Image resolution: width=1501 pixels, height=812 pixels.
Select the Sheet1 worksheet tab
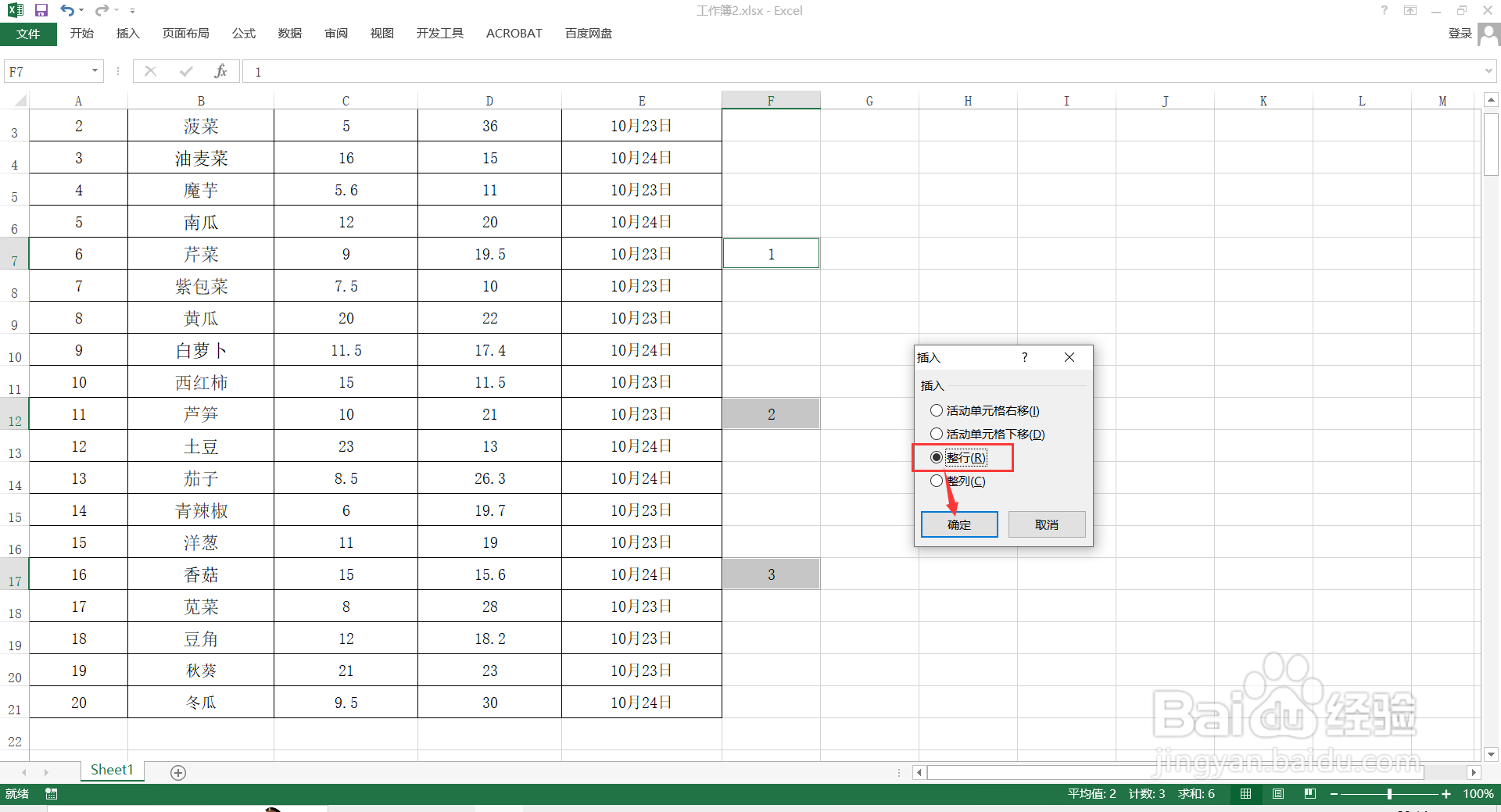112,771
